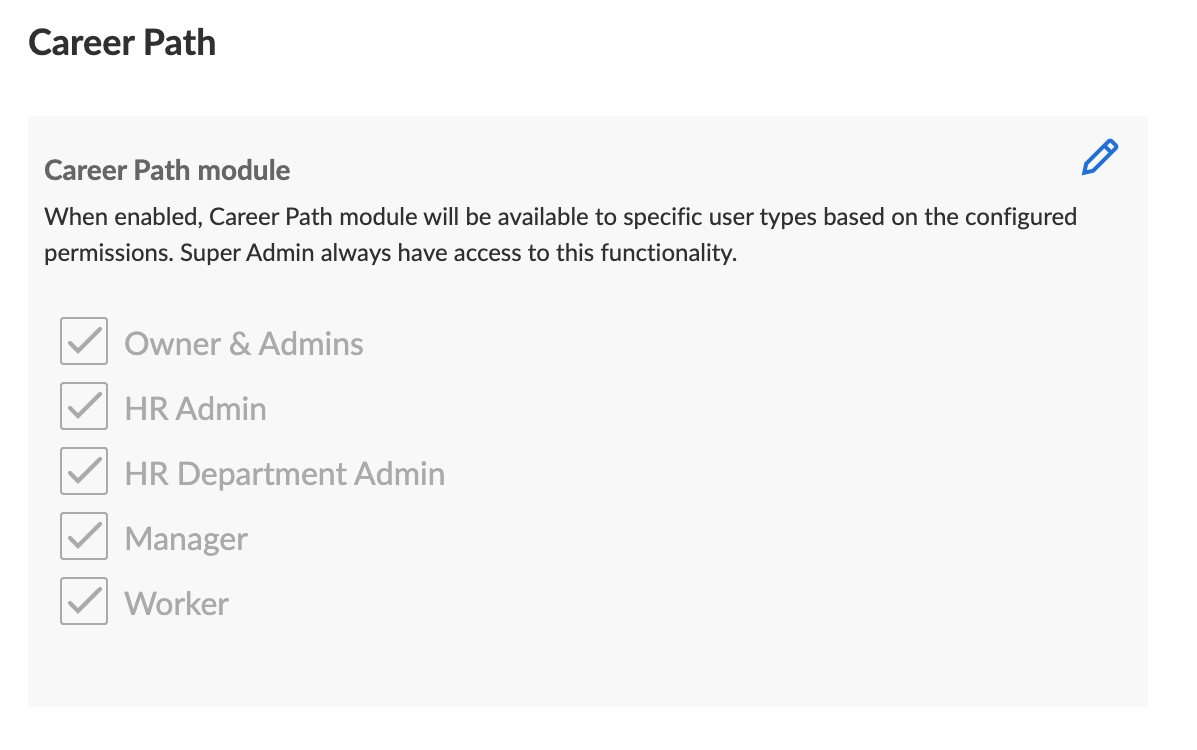Click "this functionality." ending the description
Image resolution: width=1197 pixels, height=750 pixels.
[646, 253]
